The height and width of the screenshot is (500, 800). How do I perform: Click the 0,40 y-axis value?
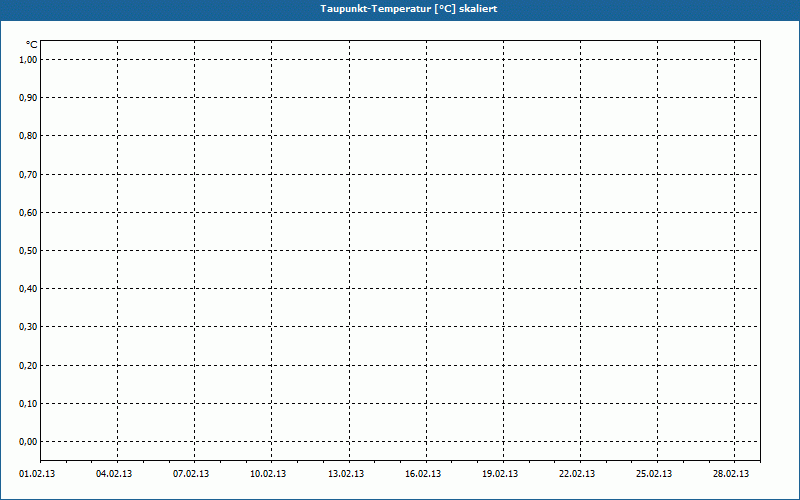click(x=28, y=289)
